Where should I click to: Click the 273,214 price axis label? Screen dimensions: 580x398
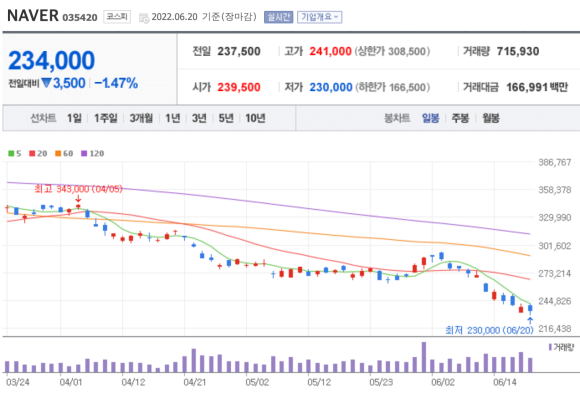554,274
